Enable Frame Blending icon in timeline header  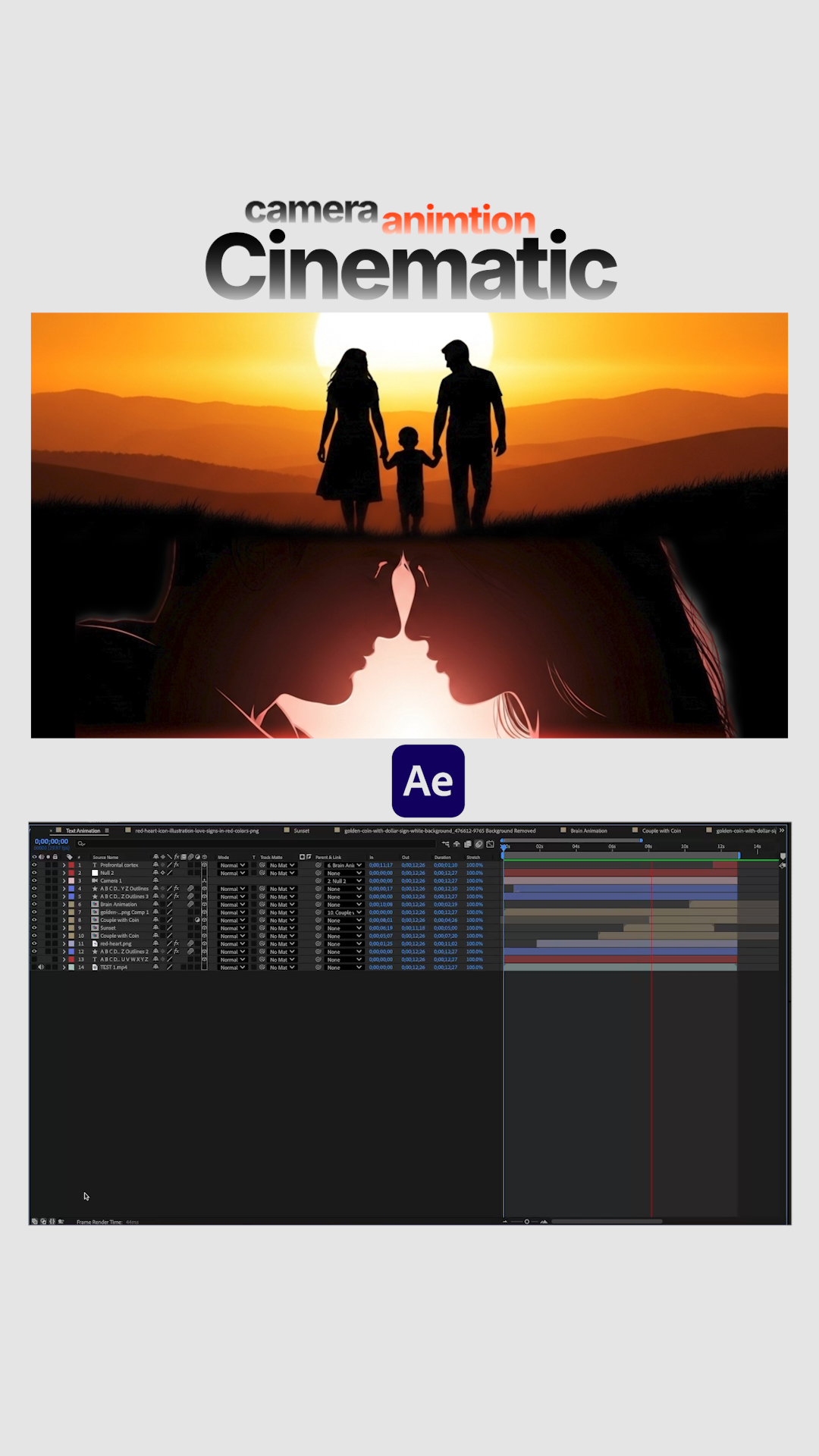(x=468, y=844)
